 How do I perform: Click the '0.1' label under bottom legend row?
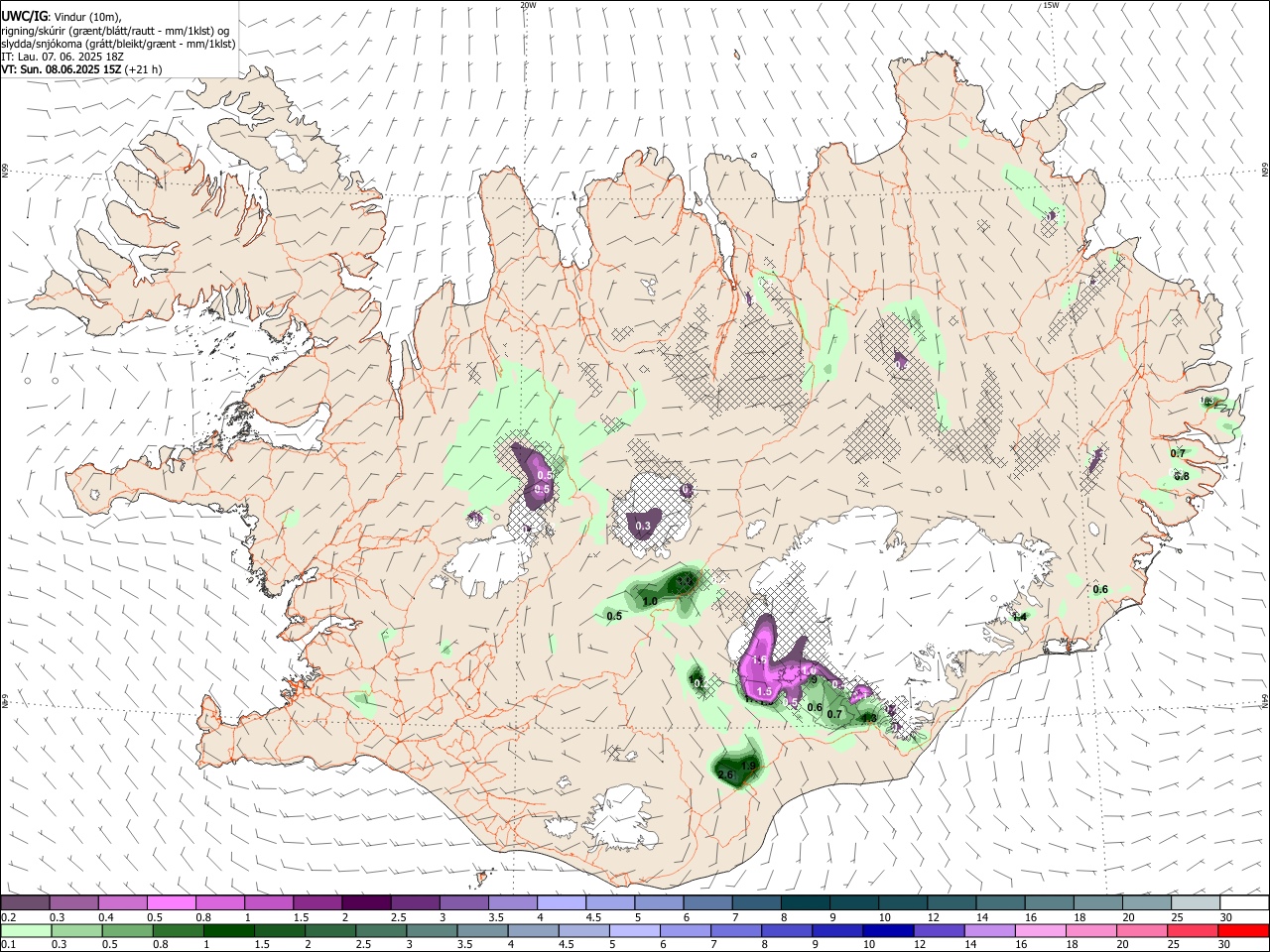(x=8, y=945)
